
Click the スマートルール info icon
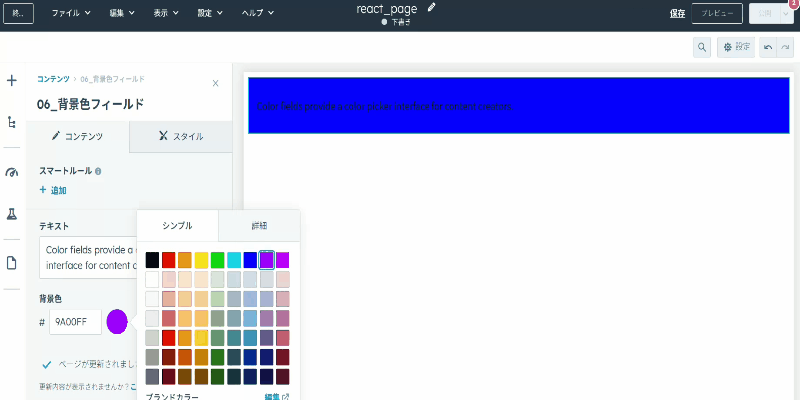(x=98, y=171)
